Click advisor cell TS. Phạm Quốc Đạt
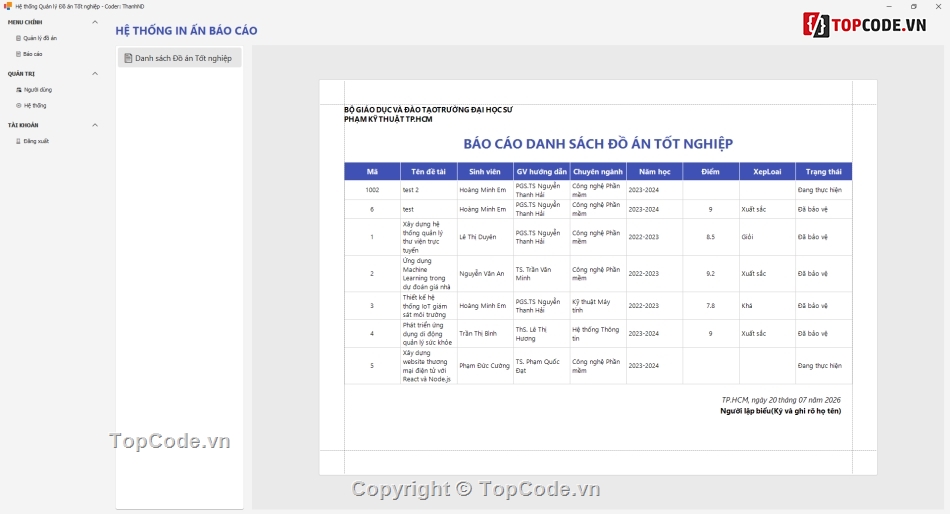This screenshot has width=950, height=514. point(542,366)
